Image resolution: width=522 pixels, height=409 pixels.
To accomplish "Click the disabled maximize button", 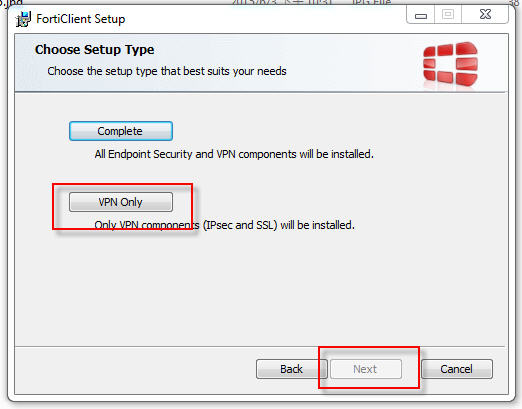I will [448, 15].
